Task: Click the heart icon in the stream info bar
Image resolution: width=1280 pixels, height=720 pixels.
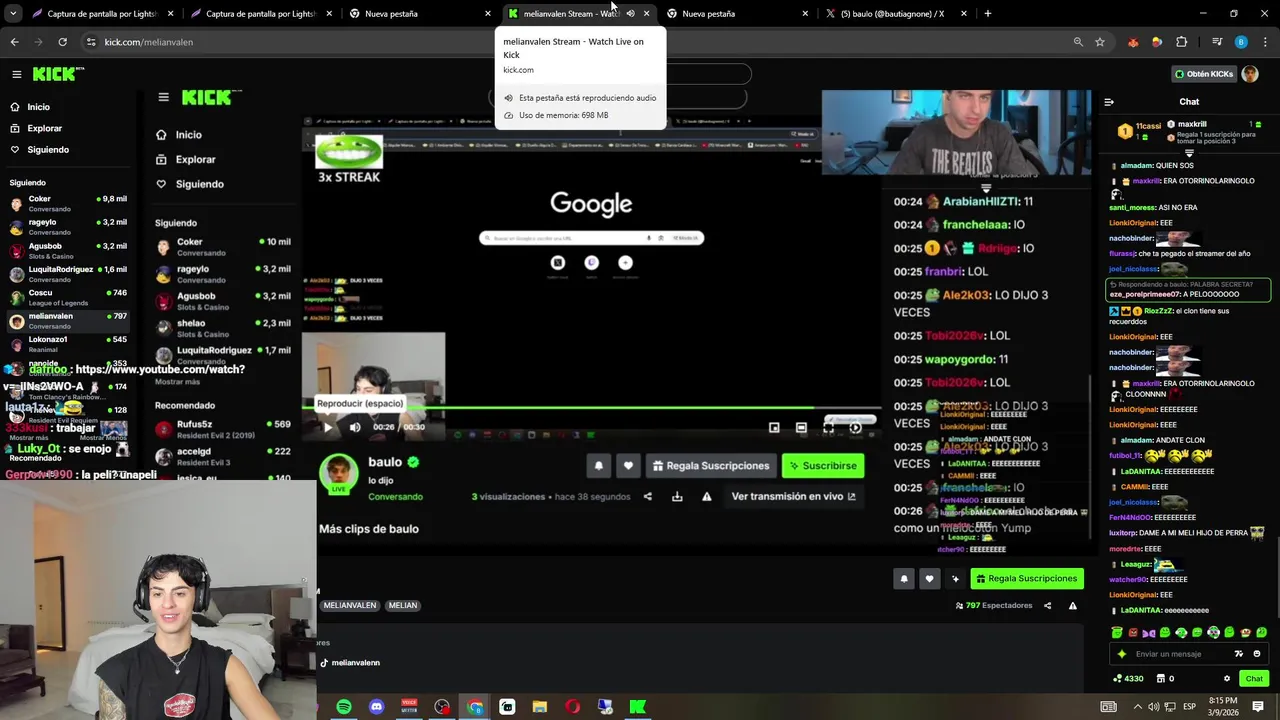Action: tap(930, 578)
